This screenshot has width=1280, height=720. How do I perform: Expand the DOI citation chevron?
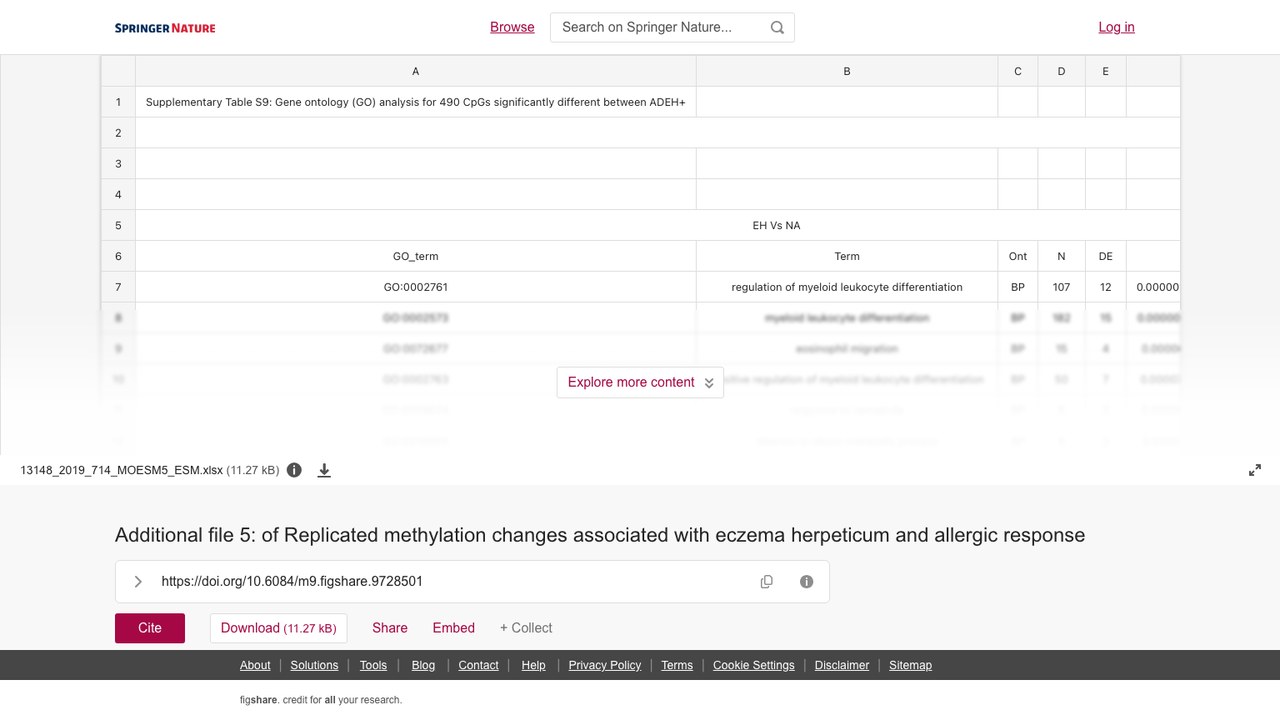[138, 581]
